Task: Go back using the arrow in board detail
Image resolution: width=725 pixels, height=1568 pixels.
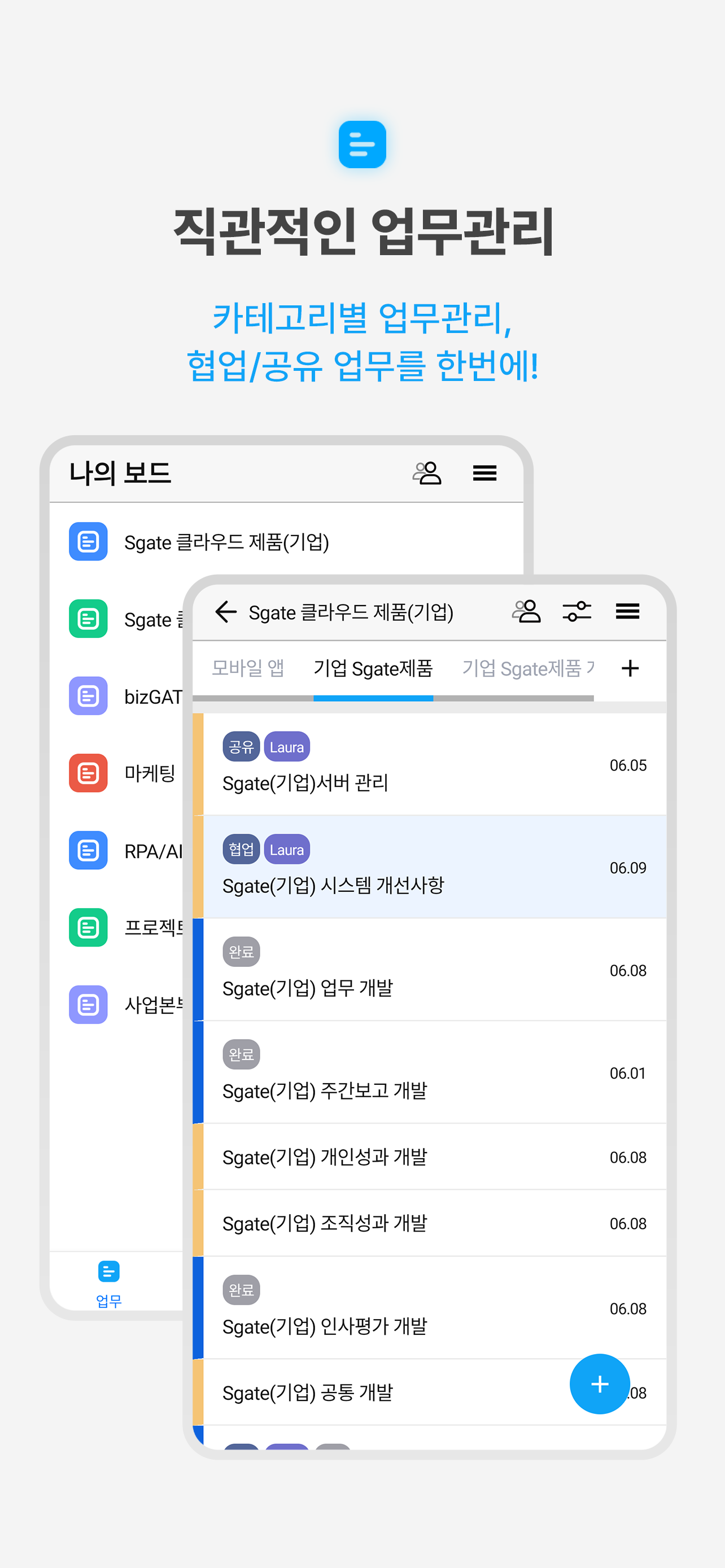Action: point(226,612)
